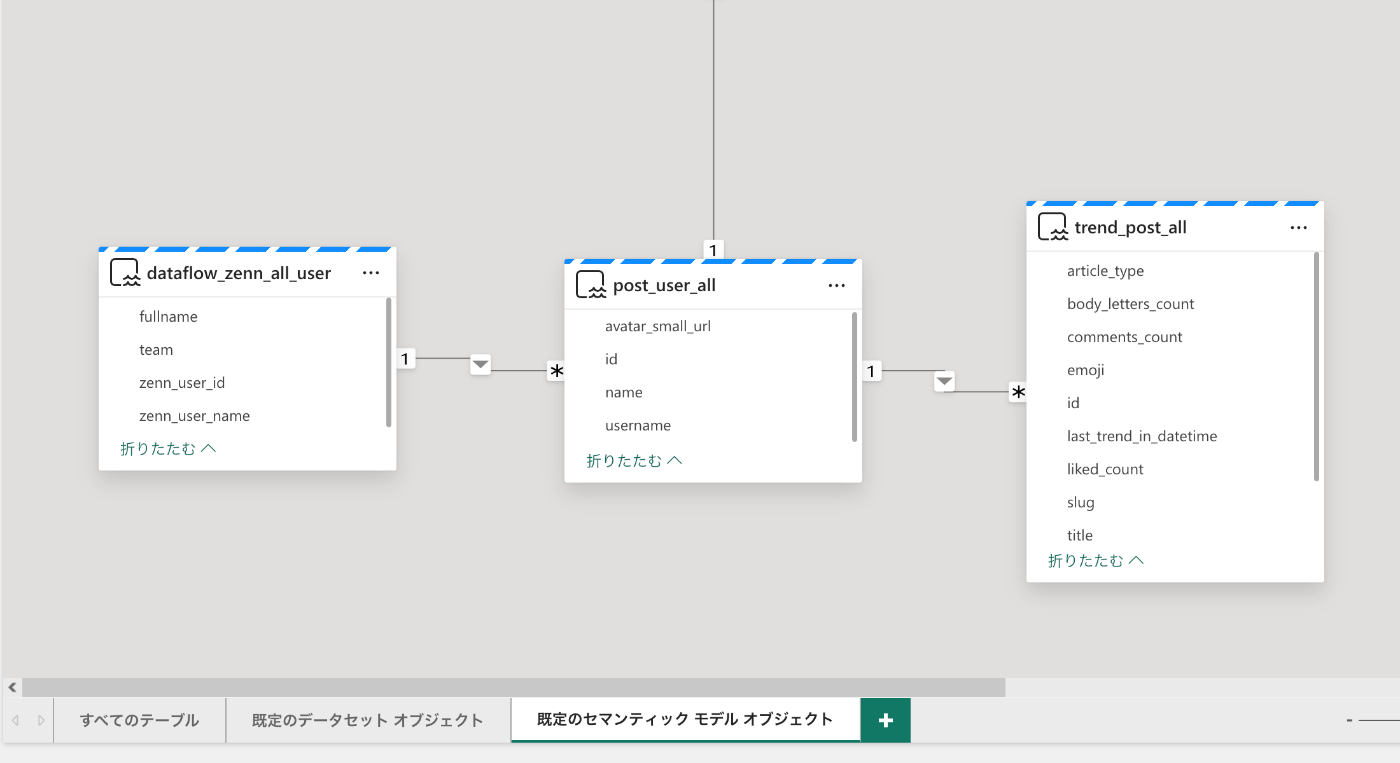Viewport: 1400px width, 763px height.
Task: Click the dataflow icon on dataflow_zenn_all_user header
Action: pos(124,271)
